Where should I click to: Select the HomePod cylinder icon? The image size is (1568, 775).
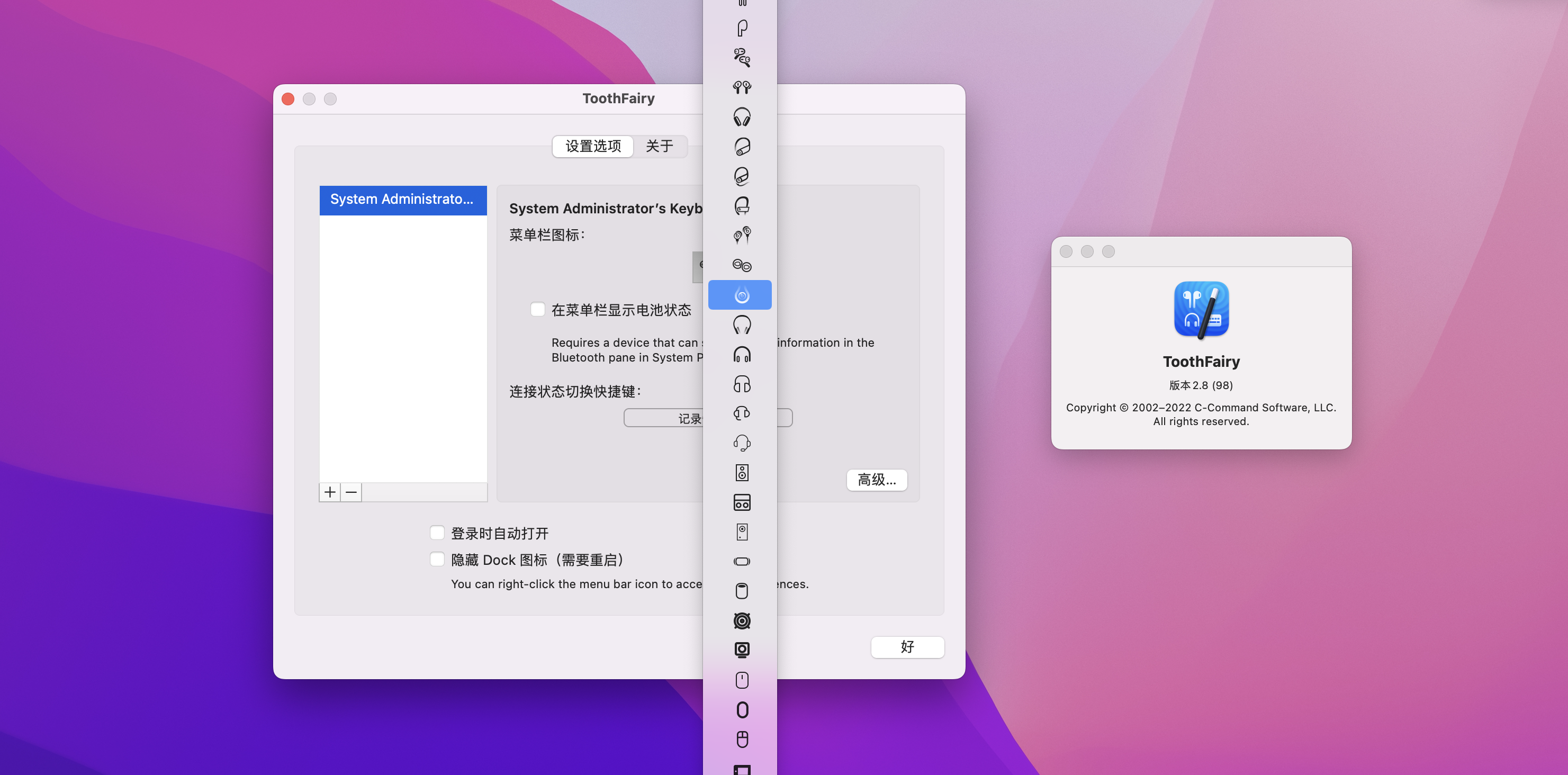(x=742, y=591)
